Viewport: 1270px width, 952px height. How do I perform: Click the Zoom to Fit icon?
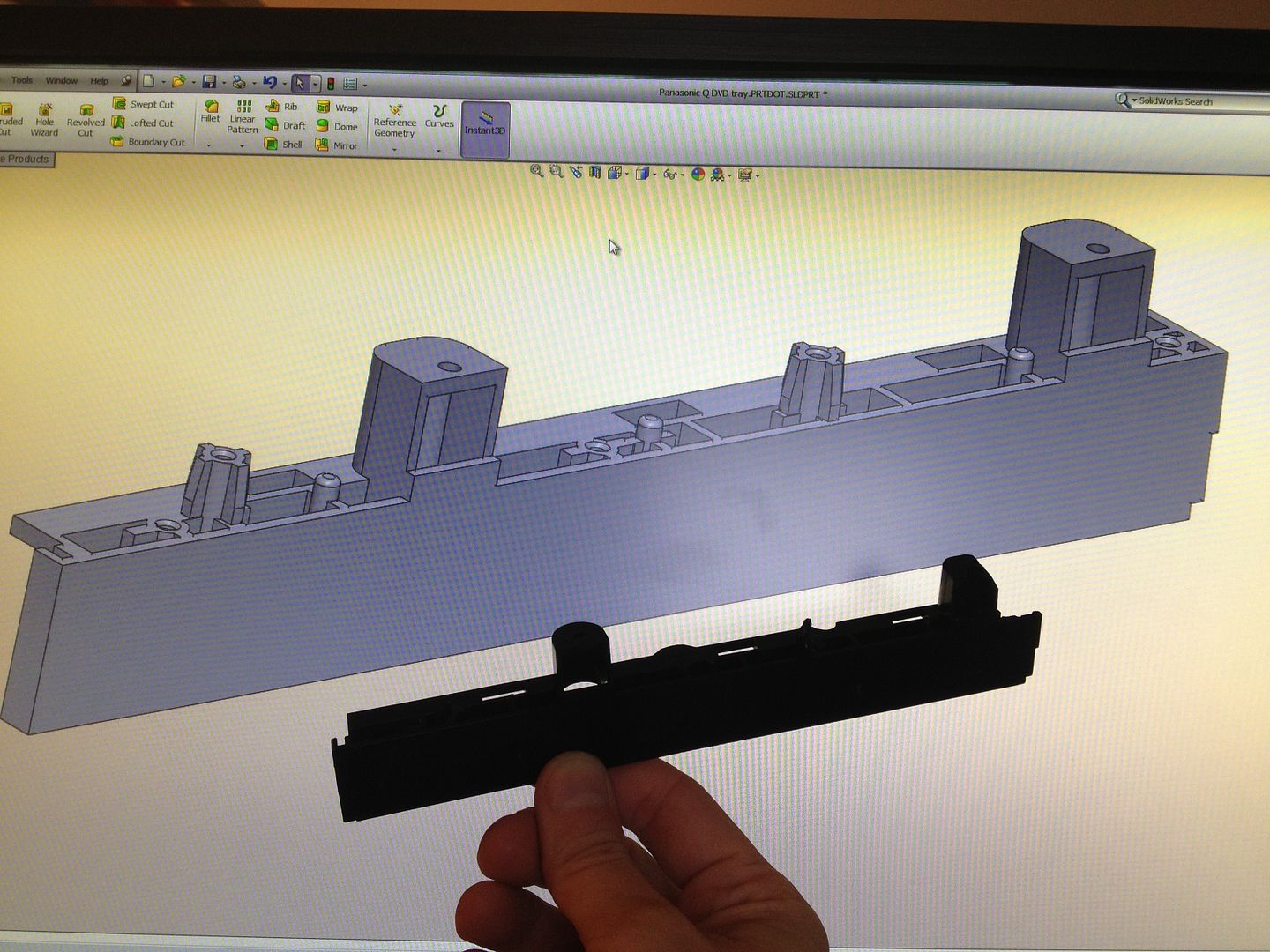pyautogui.click(x=536, y=171)
